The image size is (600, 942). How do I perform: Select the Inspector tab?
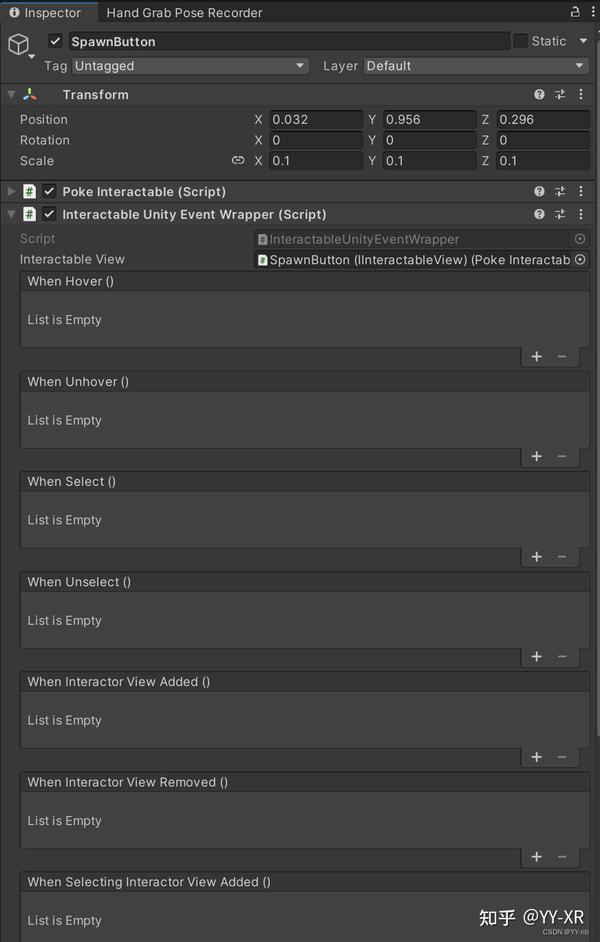pyautogui.click(x=45, y=14)
